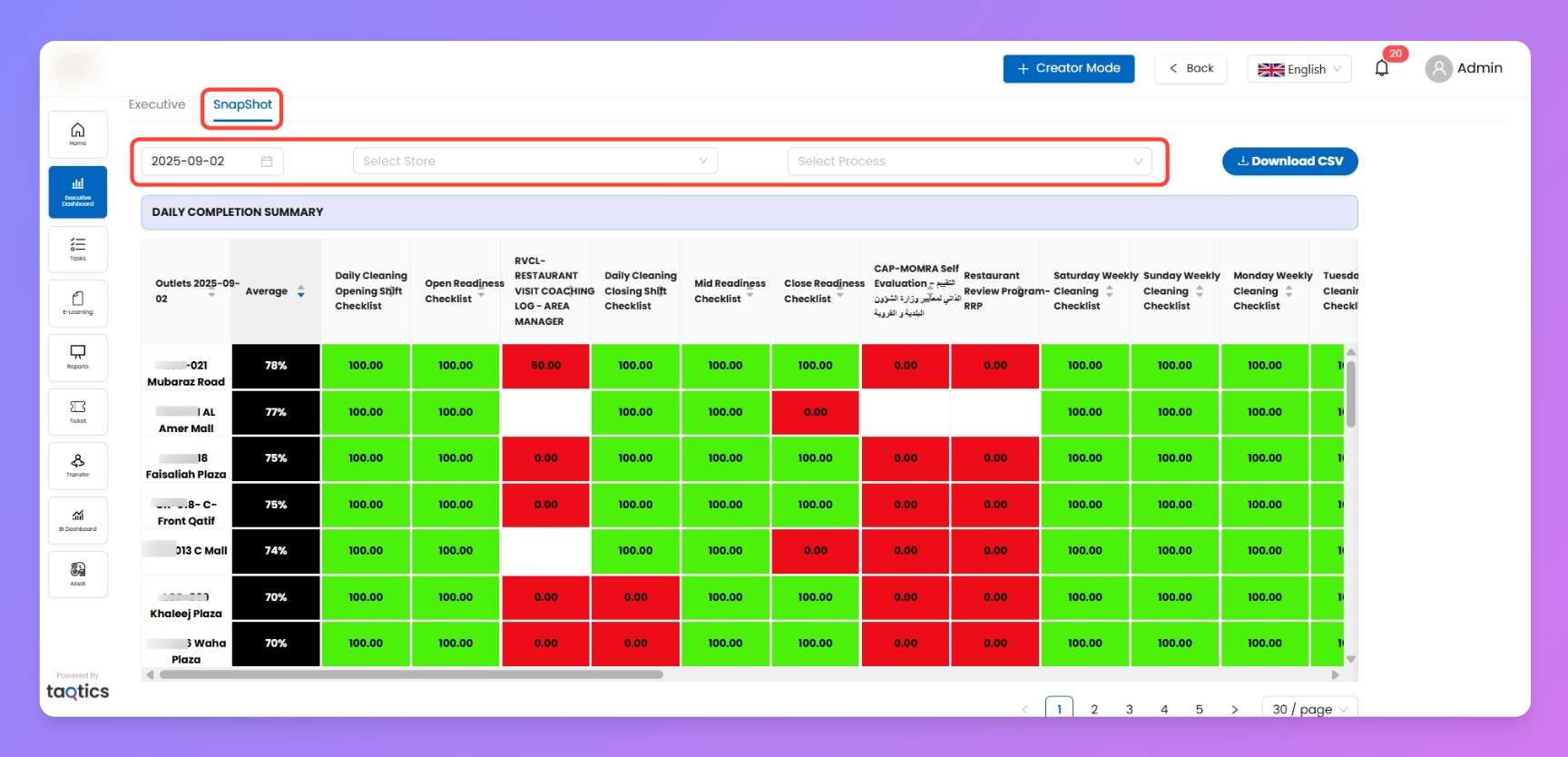Image resolution: width=1568 pixels, height=757 pixels.
Task: Click the horizontal scrollbar thumb under the table
Action: [411, 674]
